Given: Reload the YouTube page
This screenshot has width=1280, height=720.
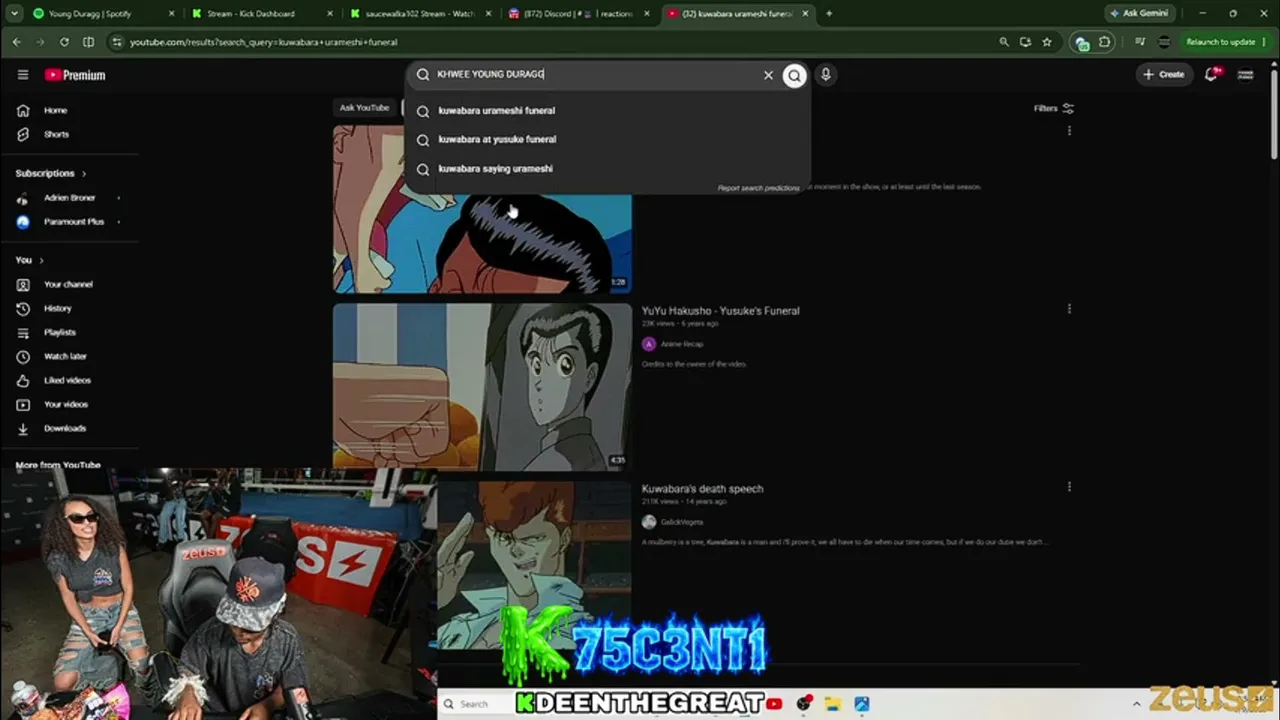Looking at the screenshot, I should (64, 42).
